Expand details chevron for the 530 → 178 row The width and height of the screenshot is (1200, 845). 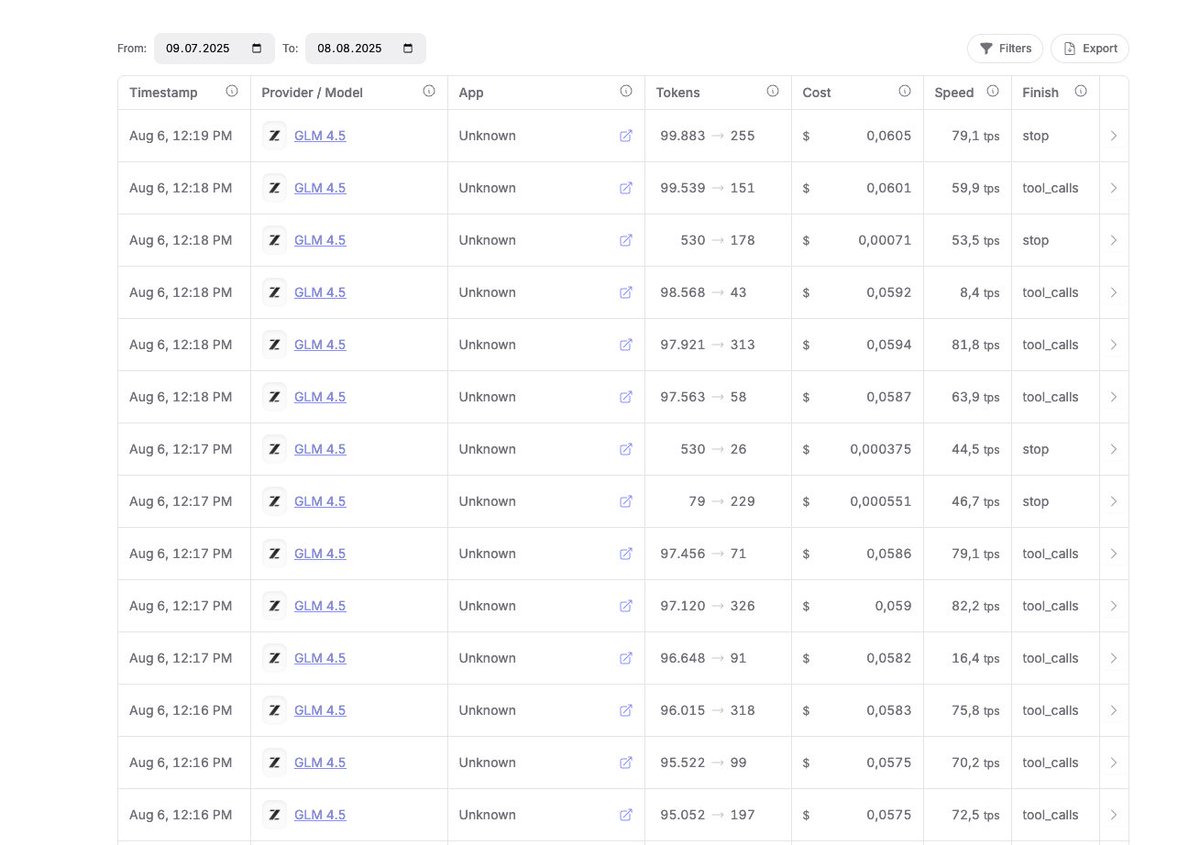pyautogui.click(x=1114, y=240)
